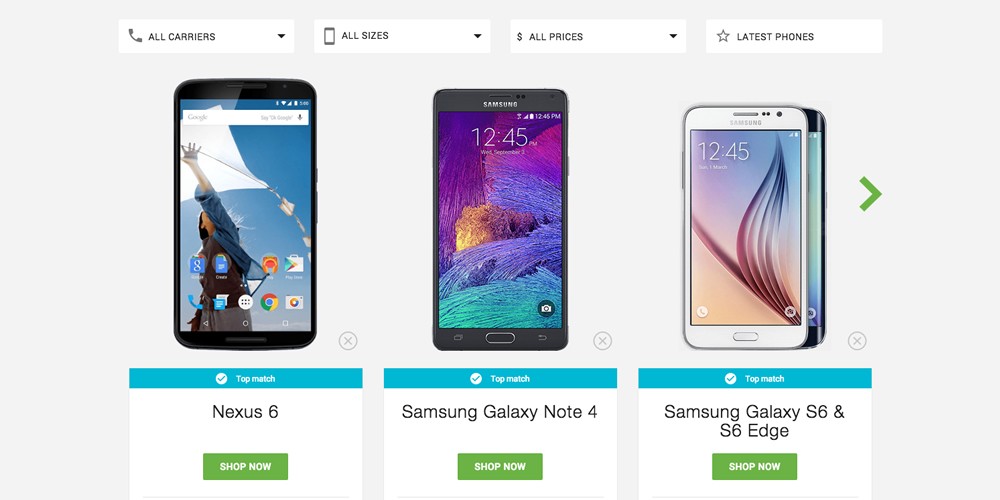Go to next phones with green arrow
1000x500 pixels.
pos(870,194)
